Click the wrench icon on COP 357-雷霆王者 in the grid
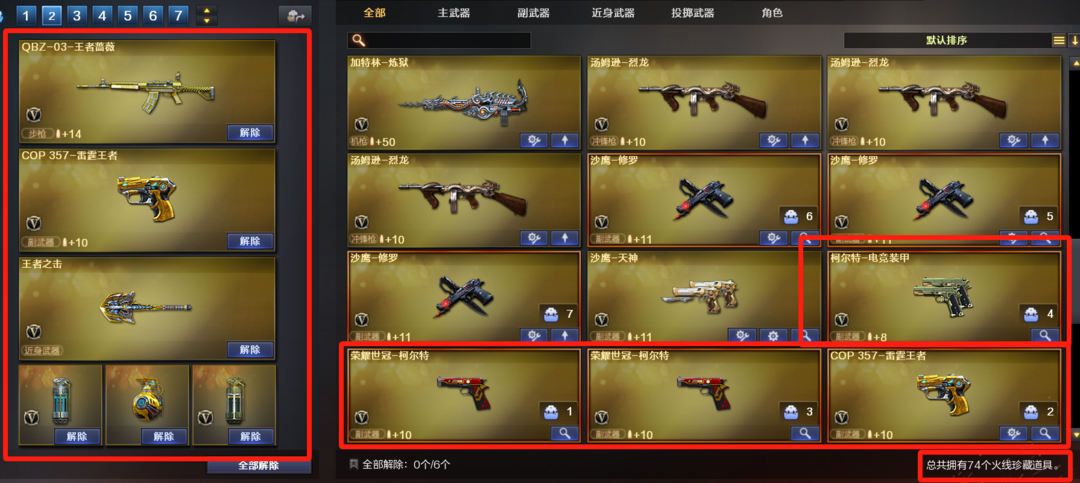The width and height of the screenshot is (1080, 483). (x=1012, y=433)
